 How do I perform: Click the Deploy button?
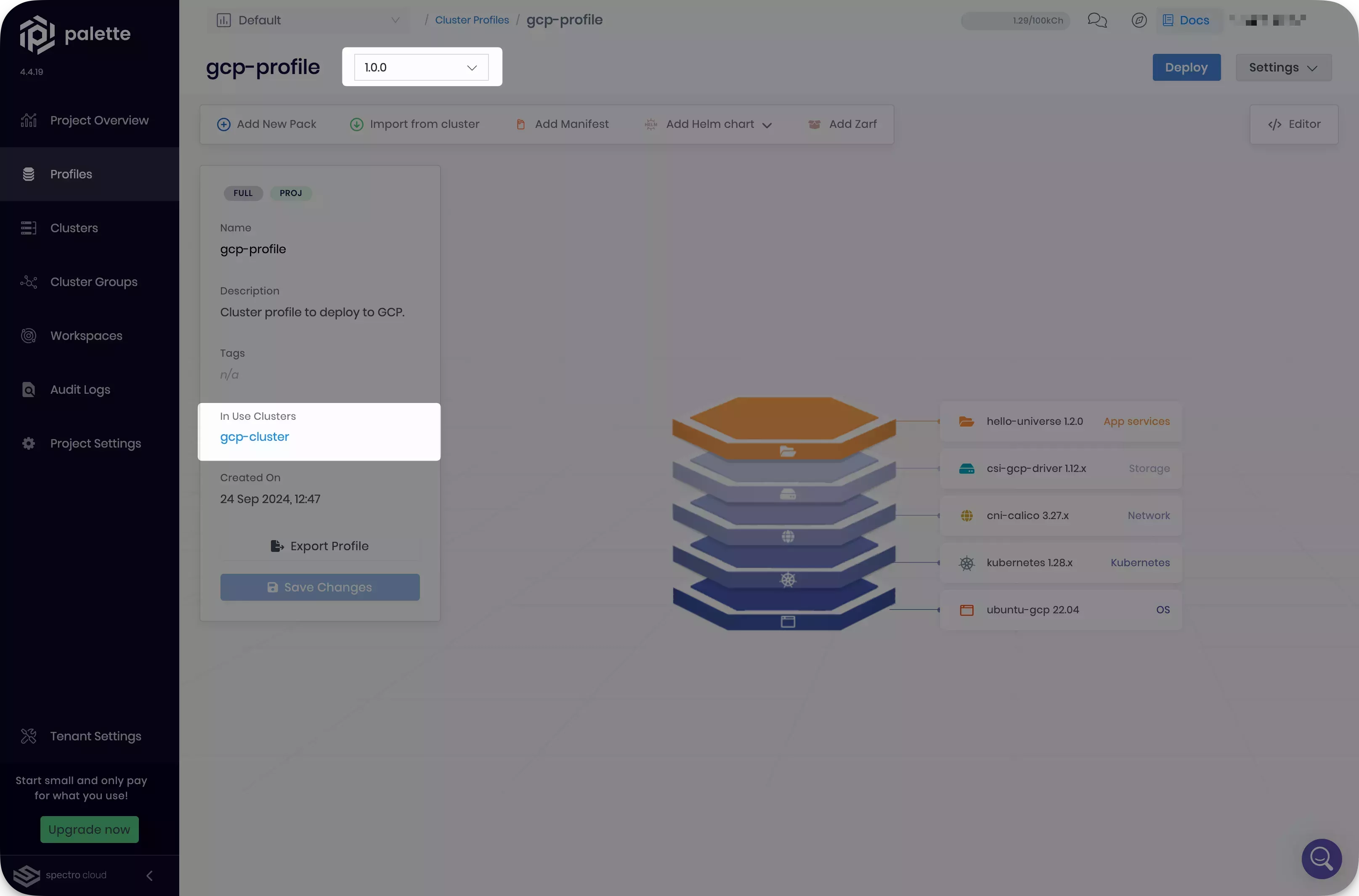[1186, 67]
